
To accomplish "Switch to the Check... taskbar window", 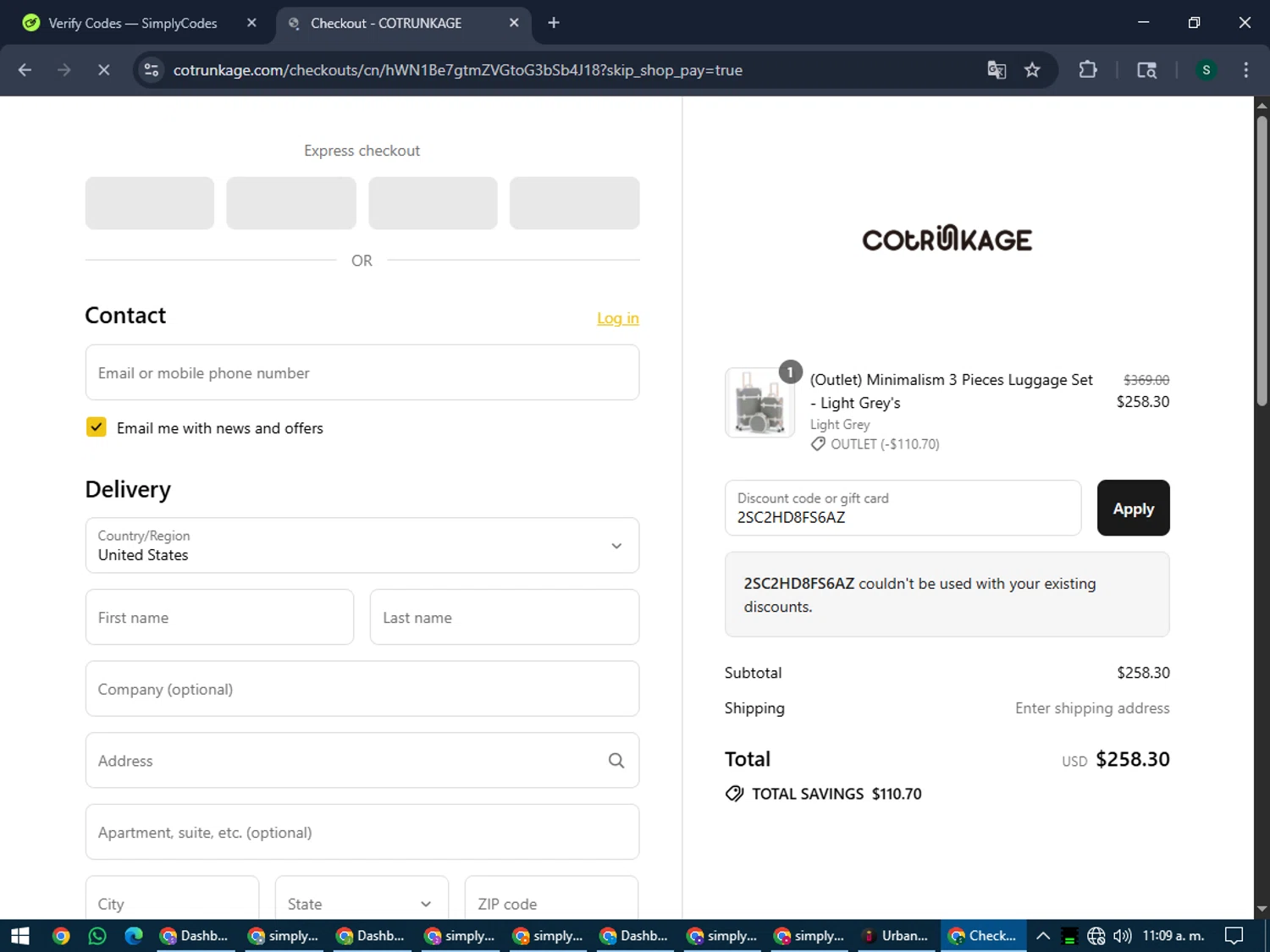I will 983,936.
